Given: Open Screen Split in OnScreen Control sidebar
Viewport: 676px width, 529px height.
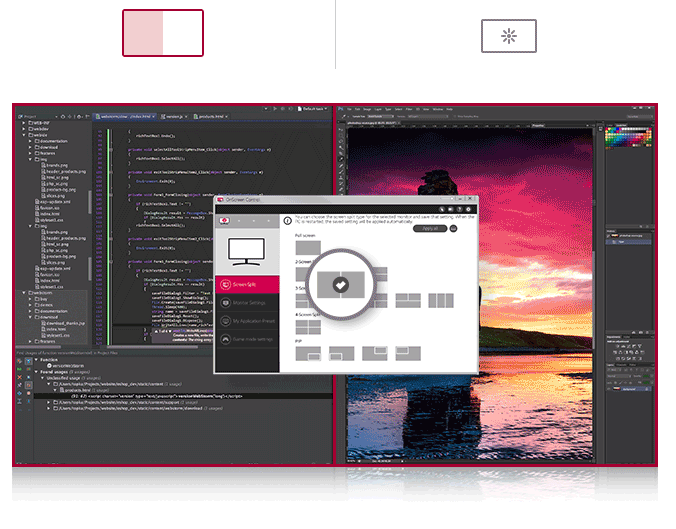Looking at the screenshot, I should coord(247,285).
